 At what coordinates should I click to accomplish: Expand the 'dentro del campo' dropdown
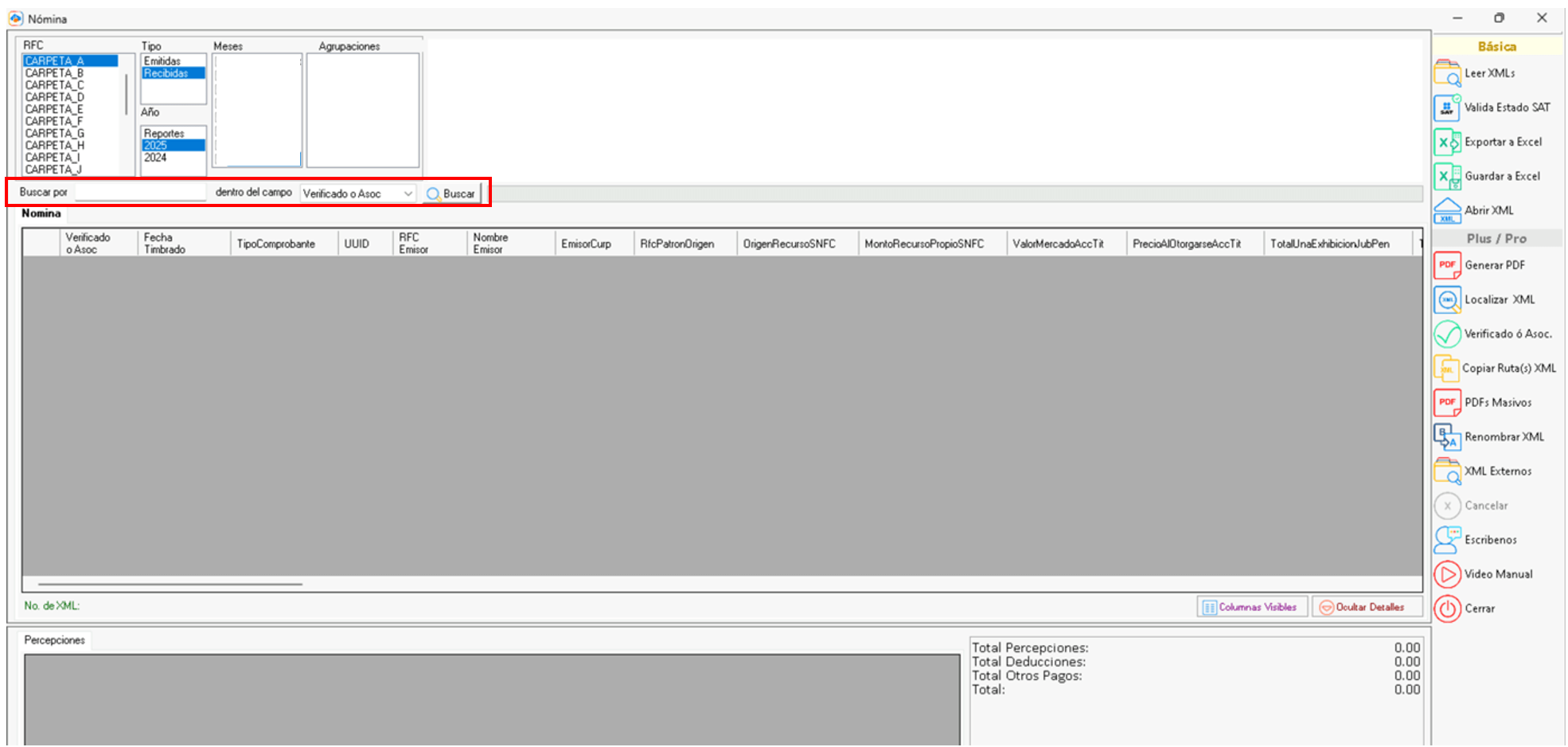[408, 194]
